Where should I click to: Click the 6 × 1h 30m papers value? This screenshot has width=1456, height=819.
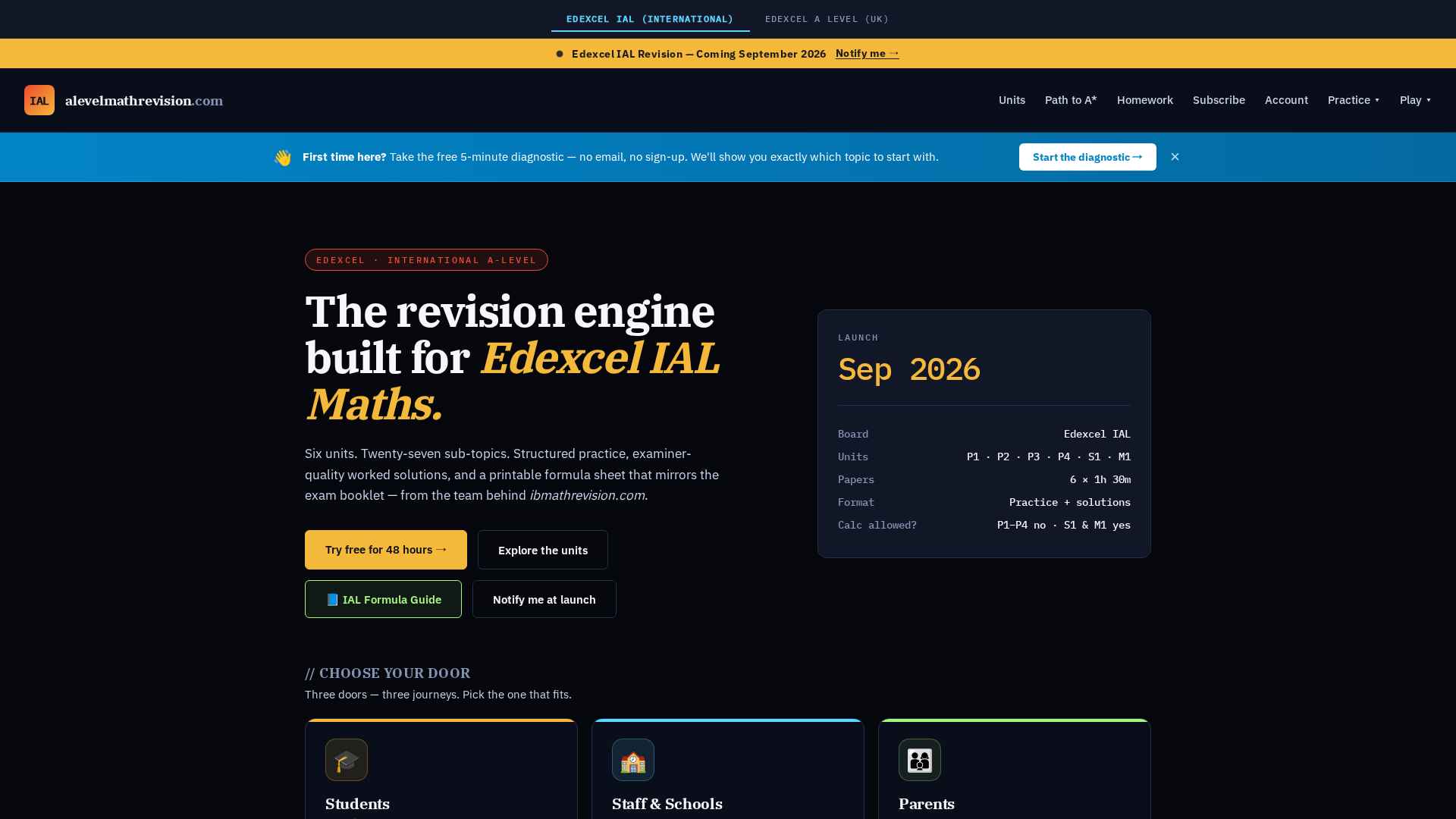tap(1100, 479)
